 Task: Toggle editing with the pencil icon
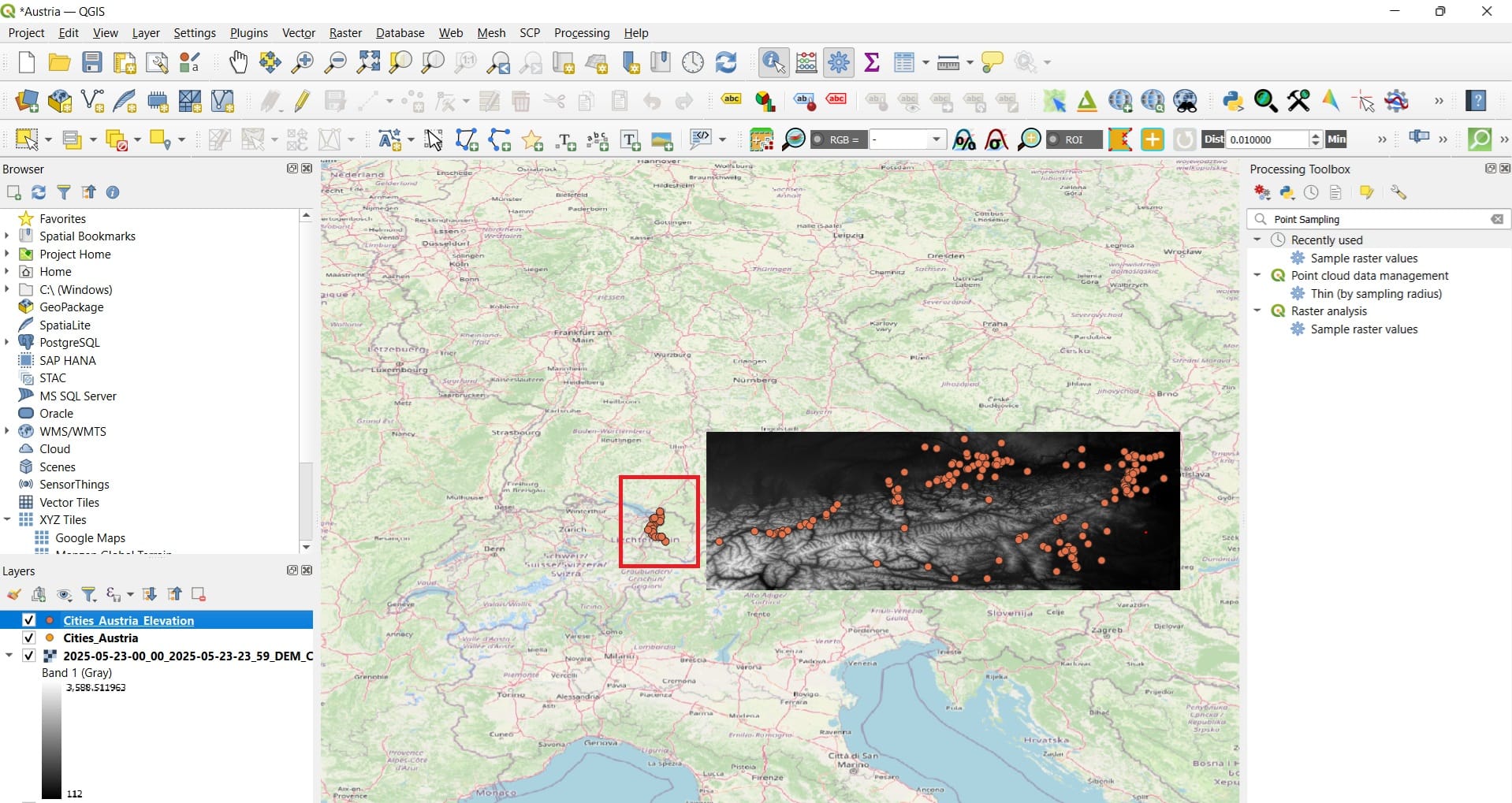303,101
